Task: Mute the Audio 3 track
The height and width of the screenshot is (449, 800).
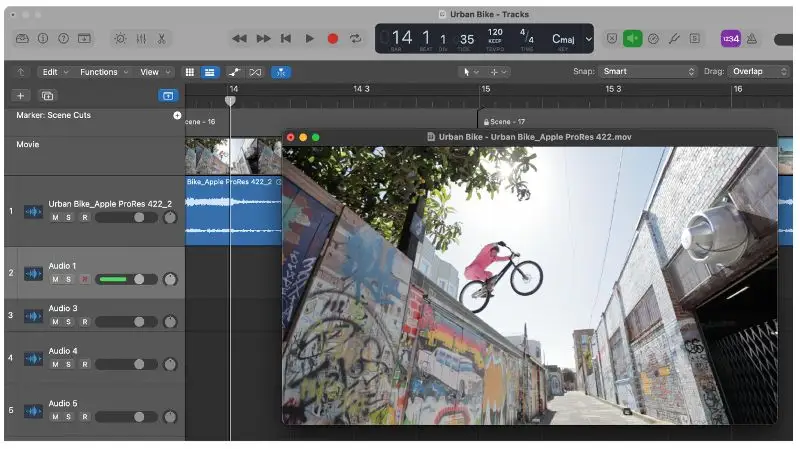Action: point(55,322)
